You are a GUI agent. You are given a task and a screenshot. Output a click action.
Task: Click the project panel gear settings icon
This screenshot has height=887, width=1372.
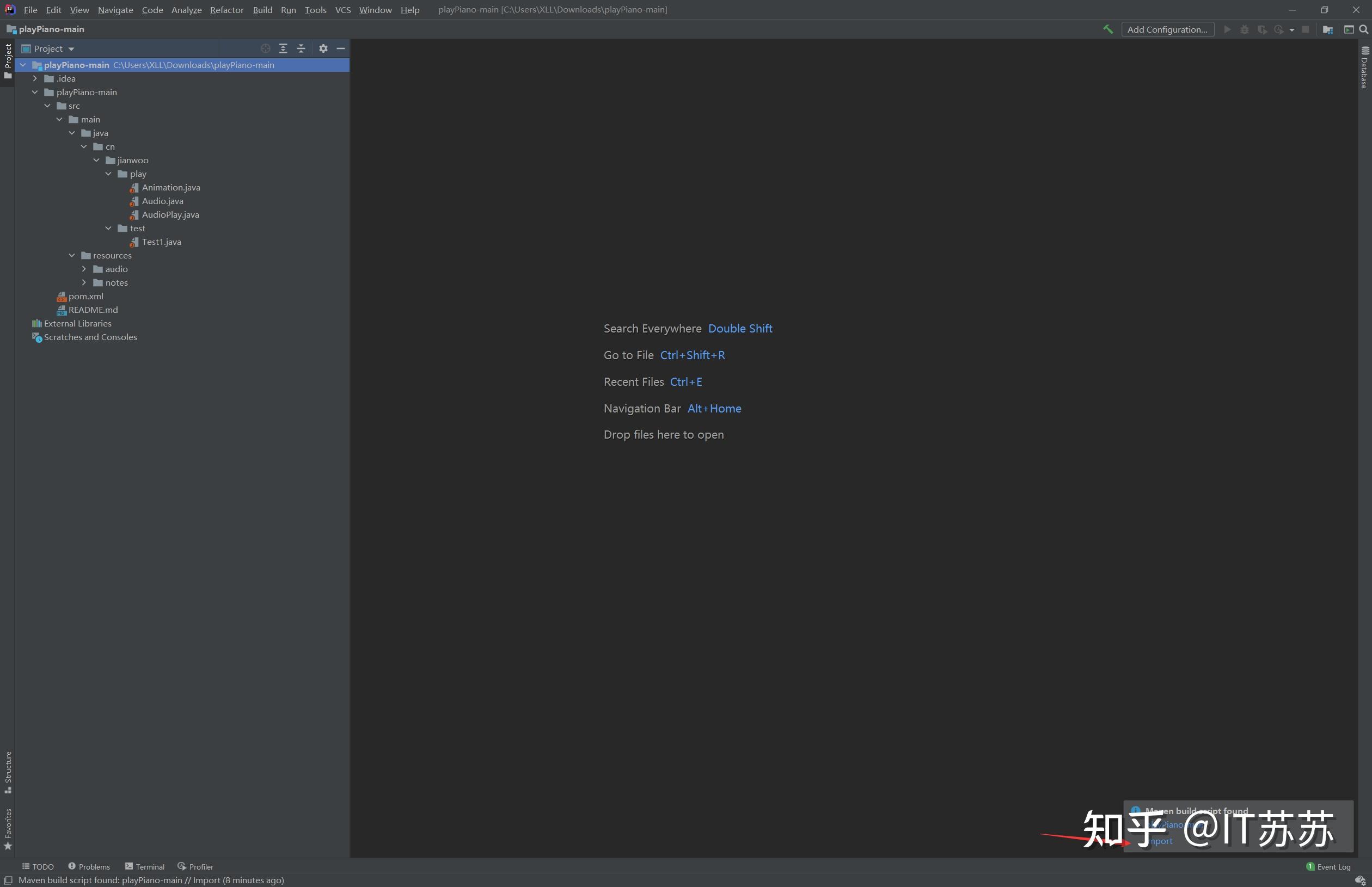tap(323, 48)
